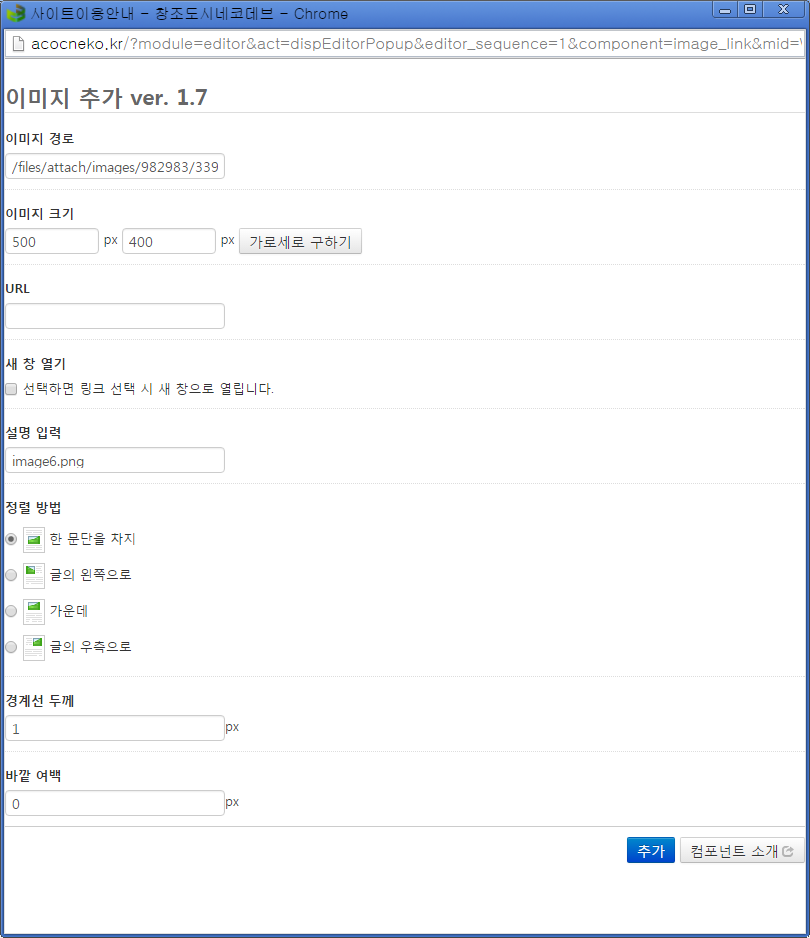Screen dimensions: 810x938
Task: Click the browser address bar URL
Action: [x=416, y=44]
